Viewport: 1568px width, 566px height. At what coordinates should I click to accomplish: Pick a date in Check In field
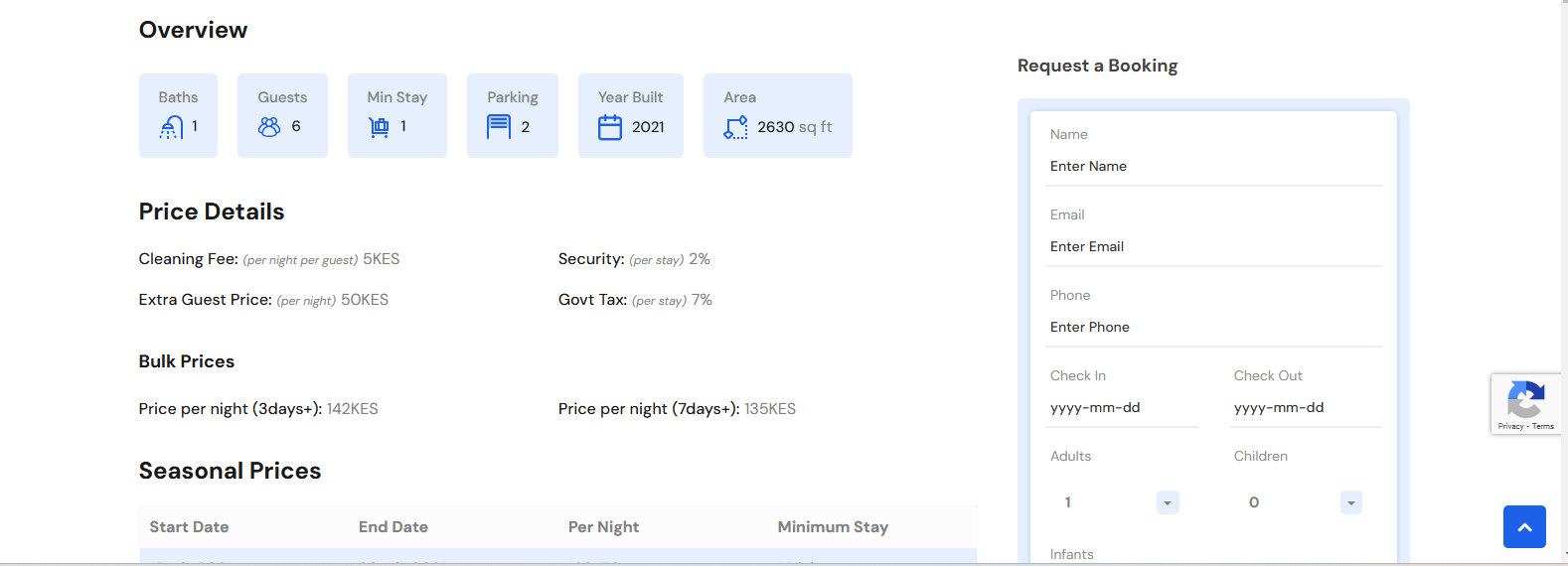click(1121, 408)
